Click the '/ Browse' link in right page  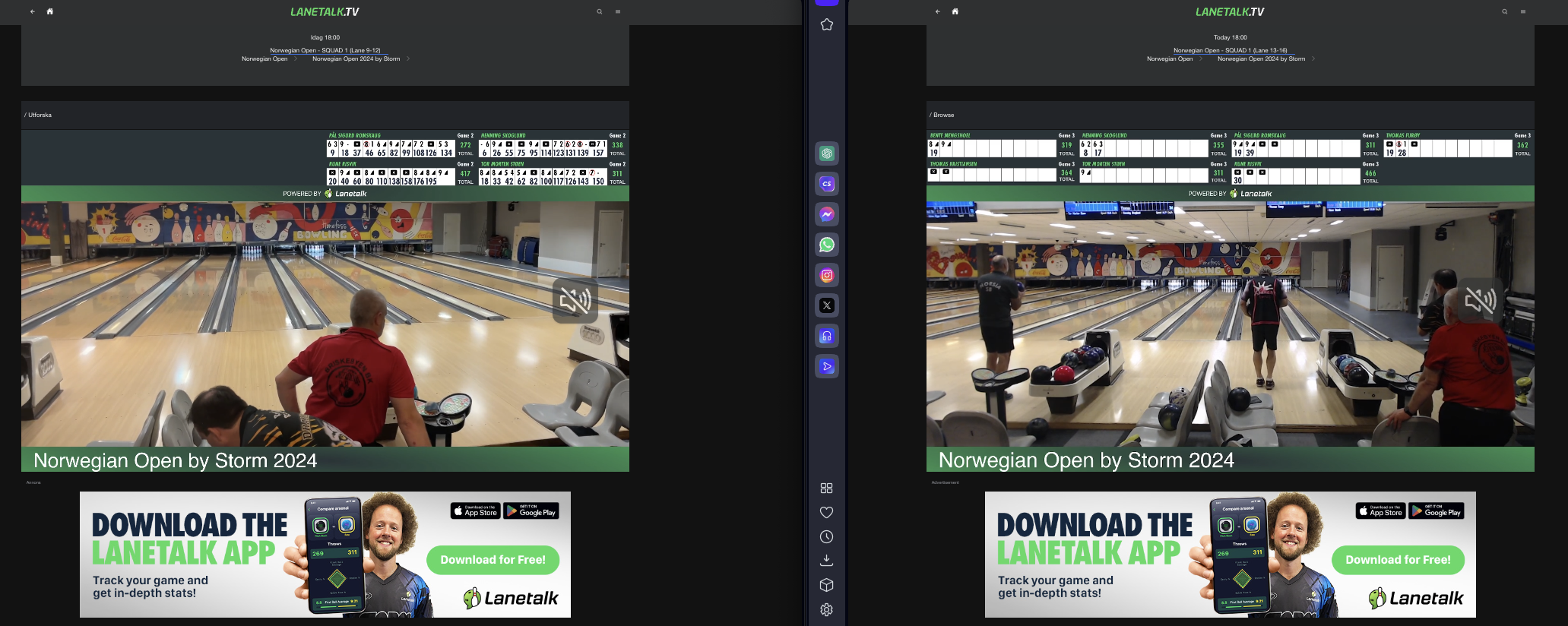[x=942, y=115]
